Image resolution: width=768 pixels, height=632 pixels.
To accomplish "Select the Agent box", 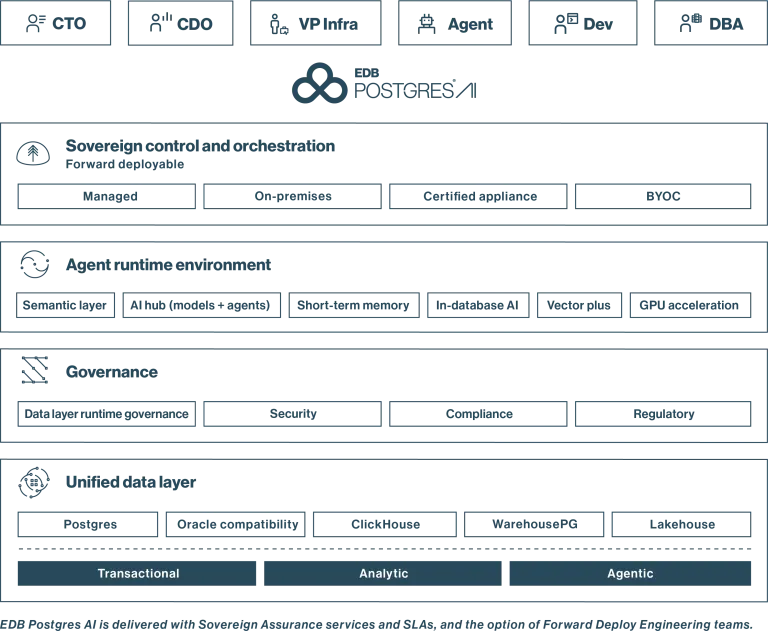I will point(455,23).
